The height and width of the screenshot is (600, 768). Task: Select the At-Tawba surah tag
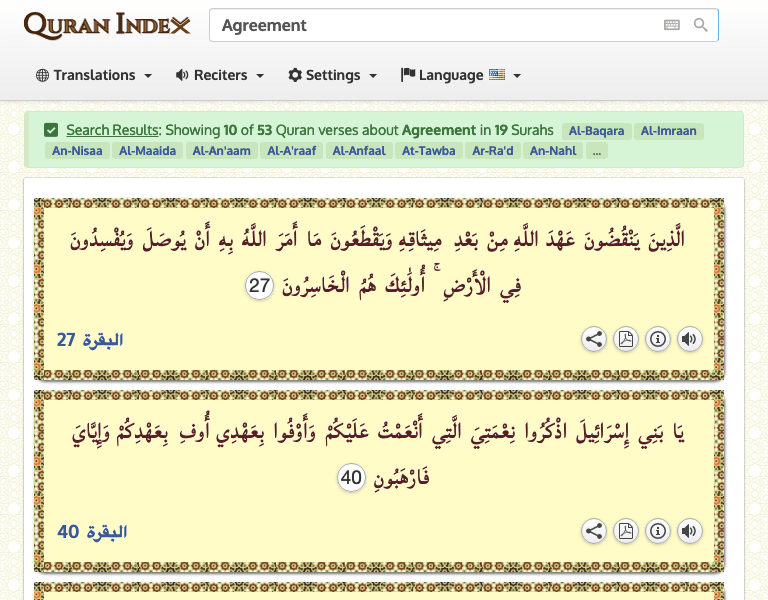428,151
